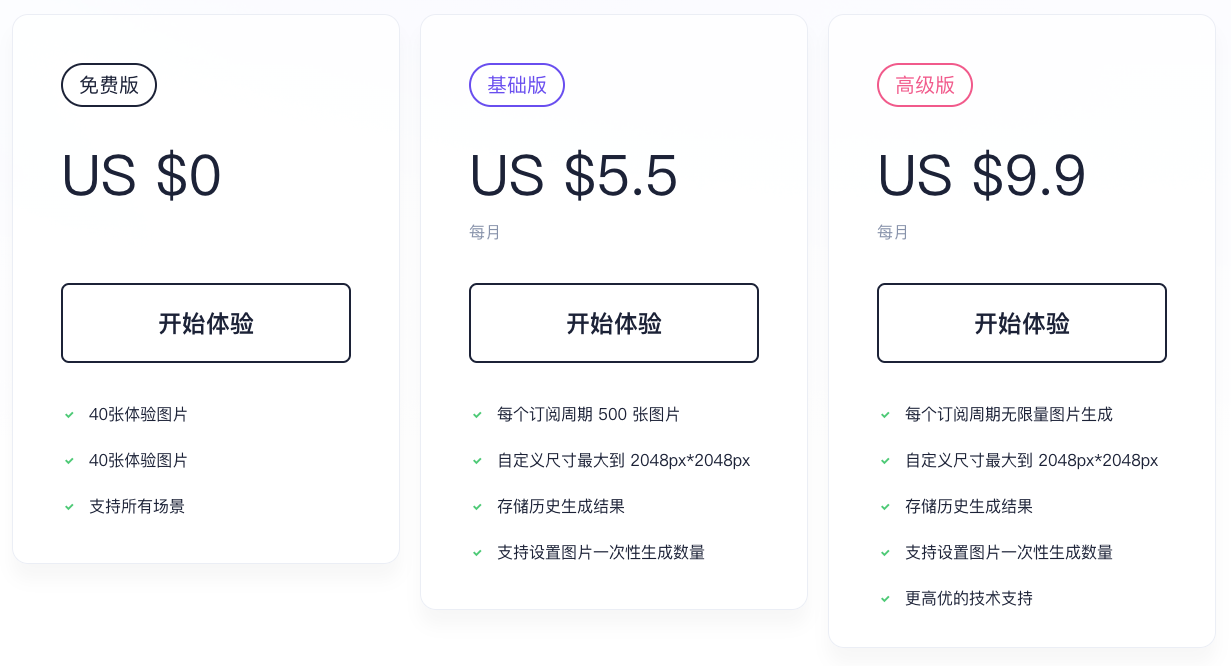The image size is (1231, 666).
Task: Click 开始体验 on the 高级版 plan
Action: [1021, 323]
